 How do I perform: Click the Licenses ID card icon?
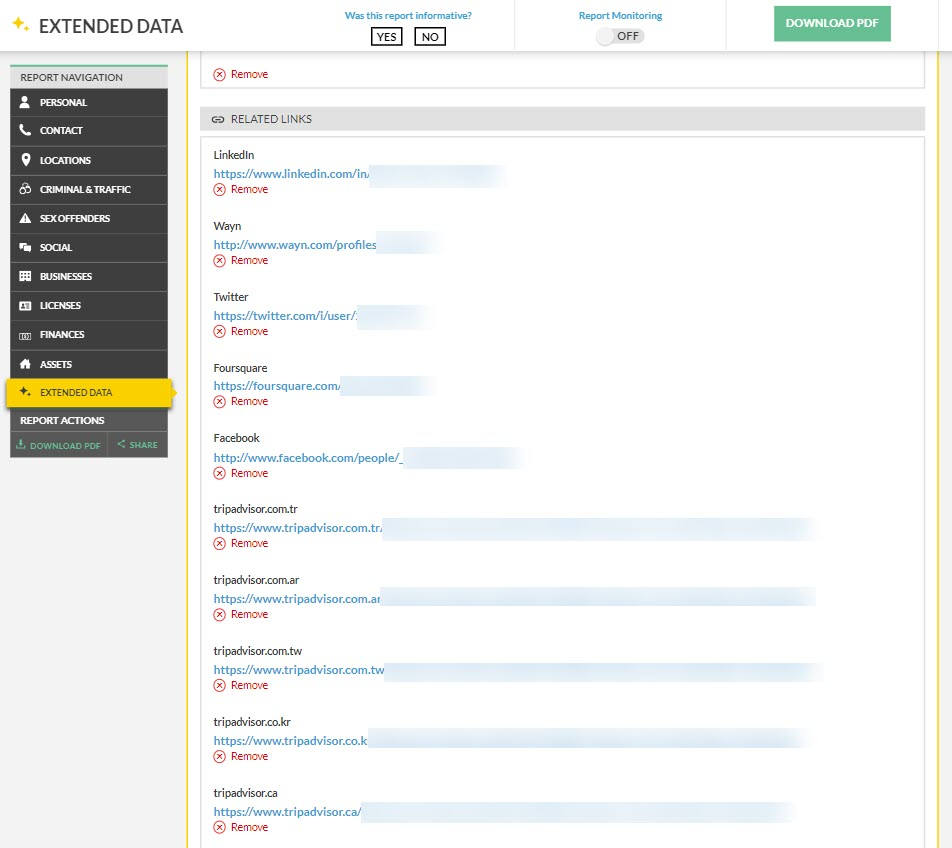(x=25, y=305)
